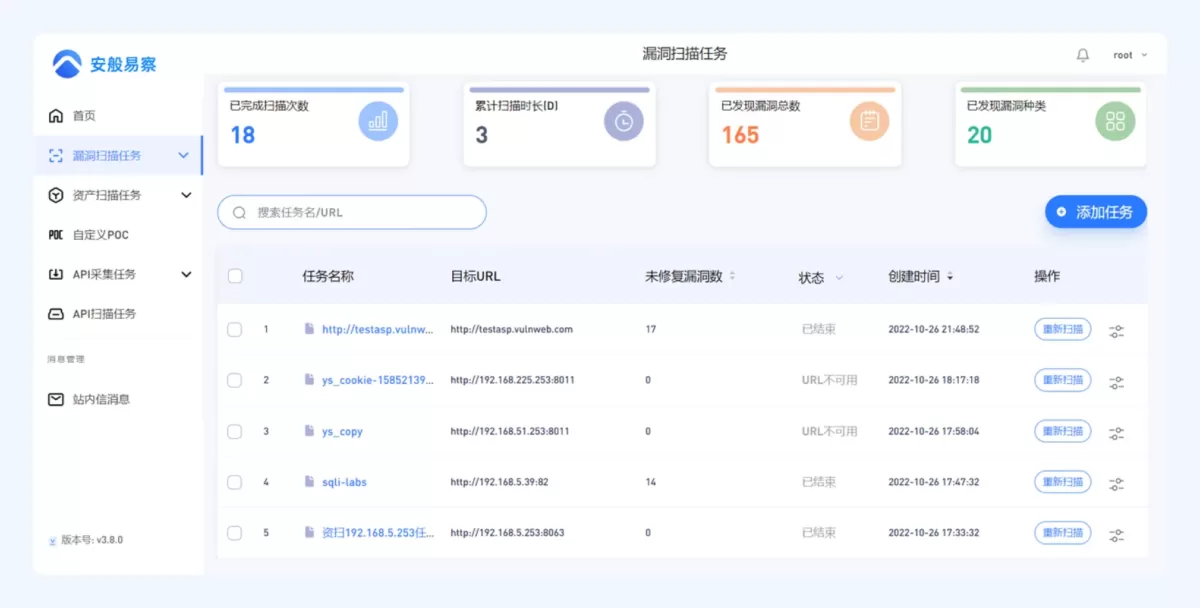Open the sqli-labs task link
This screenshot has height=608, width=1200.
tap(344, 482)
